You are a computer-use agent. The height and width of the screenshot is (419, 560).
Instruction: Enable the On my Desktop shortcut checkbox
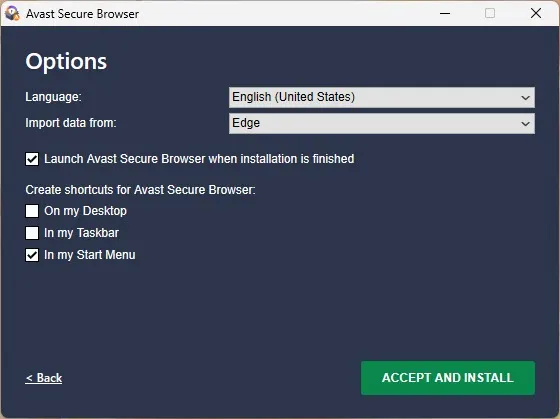[x=32, y=211]
